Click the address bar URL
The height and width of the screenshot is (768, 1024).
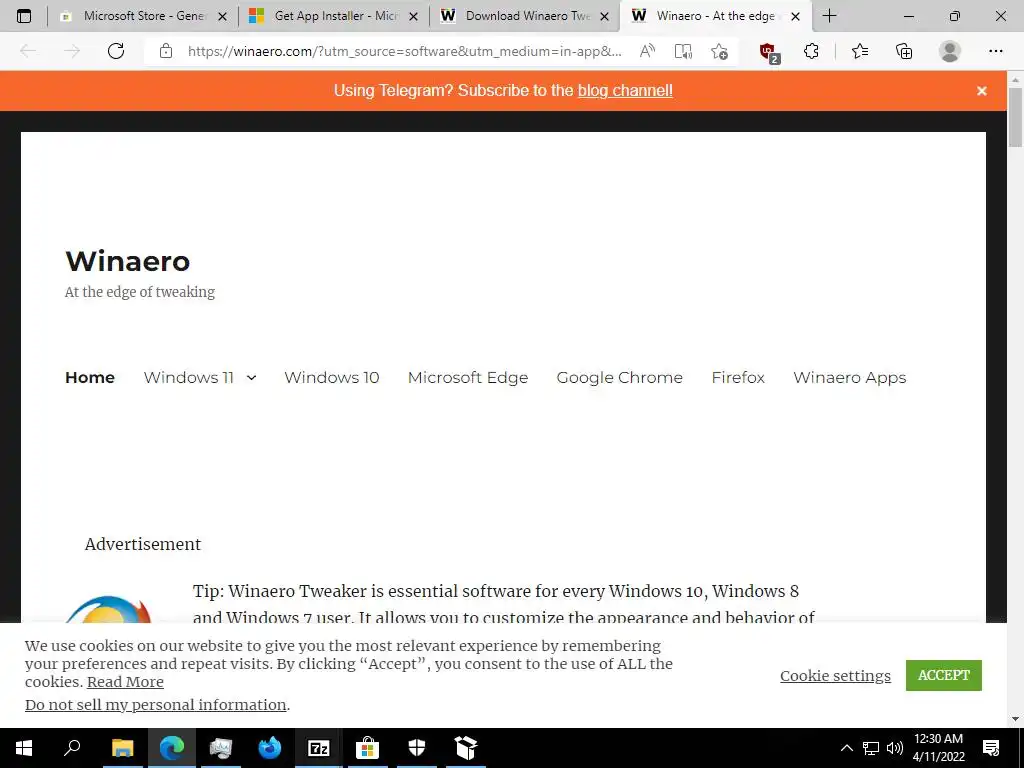pyautogui.click(x=404, y=51)
